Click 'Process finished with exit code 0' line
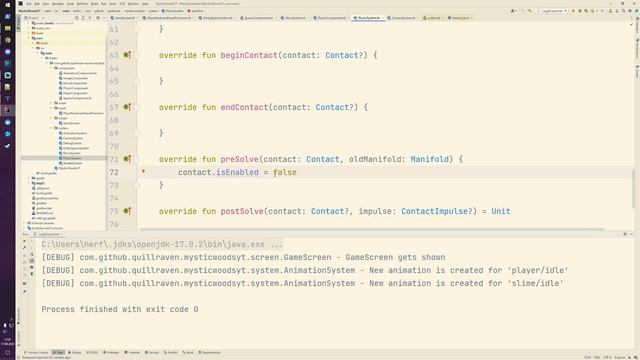 click(x=120, y=309)
